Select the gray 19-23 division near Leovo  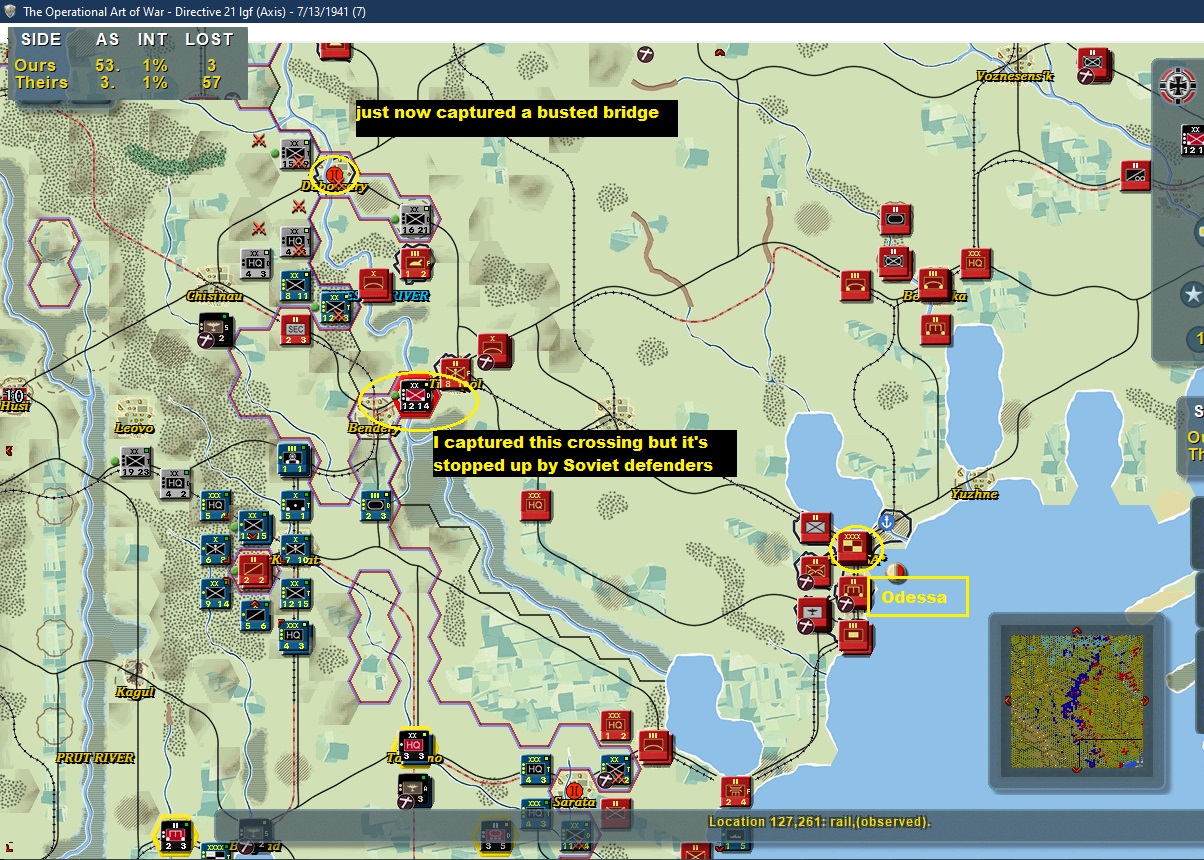(x=135, y=461)
